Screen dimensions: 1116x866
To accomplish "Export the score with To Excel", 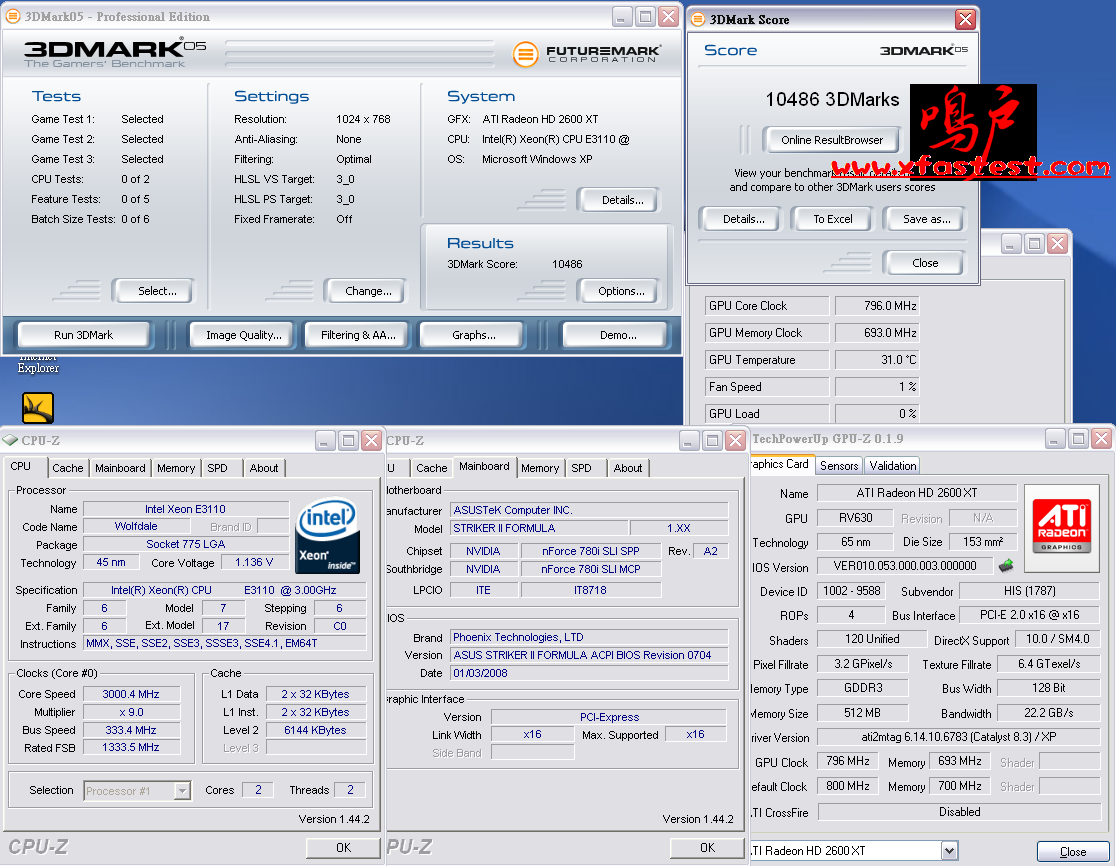I will (x=832, y=219).
